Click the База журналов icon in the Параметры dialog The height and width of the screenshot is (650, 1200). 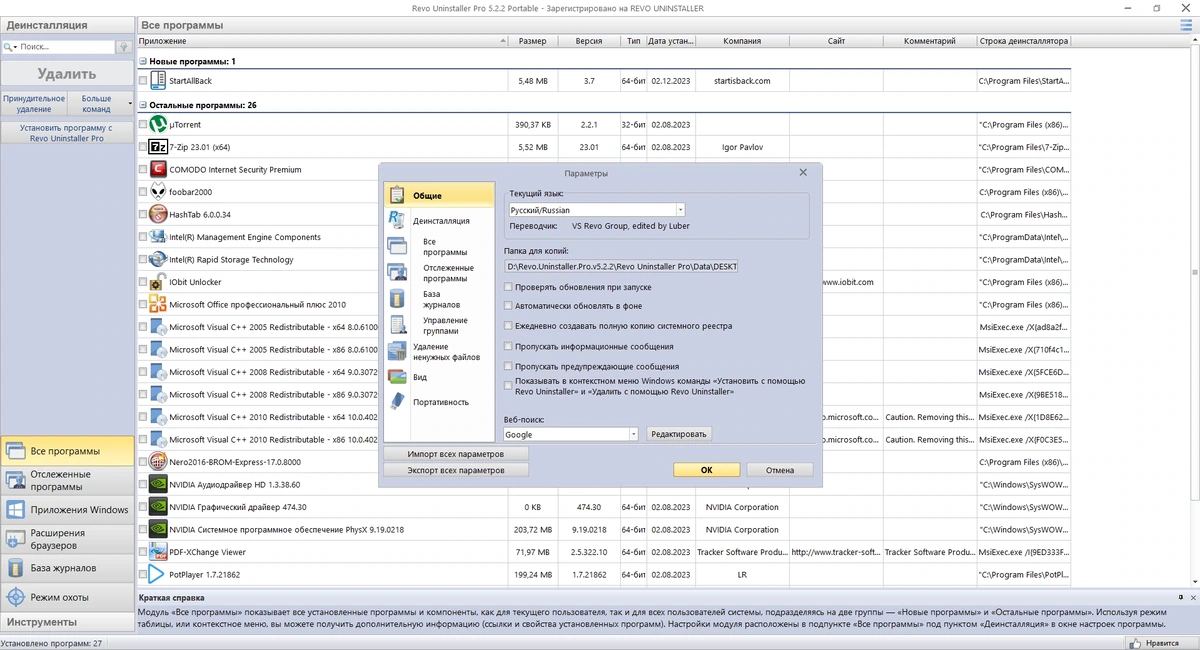(x=397, y=299)
